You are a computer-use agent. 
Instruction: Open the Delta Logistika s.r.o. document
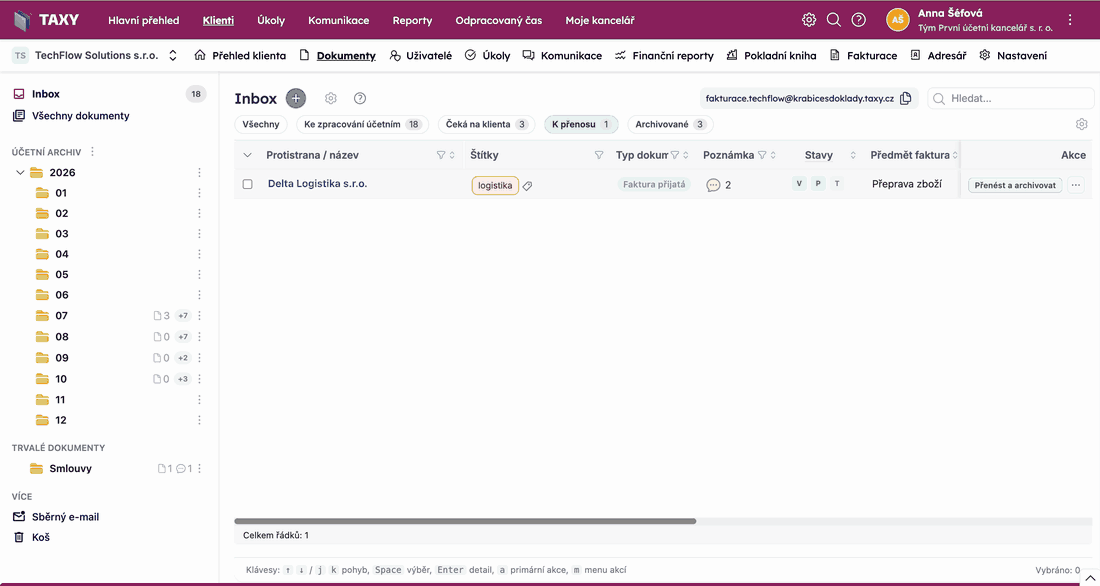[x=318, y=184]
